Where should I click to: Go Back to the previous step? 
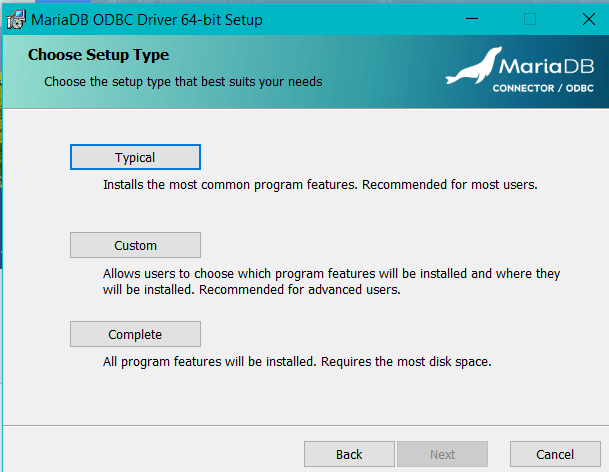click(349, 454)
